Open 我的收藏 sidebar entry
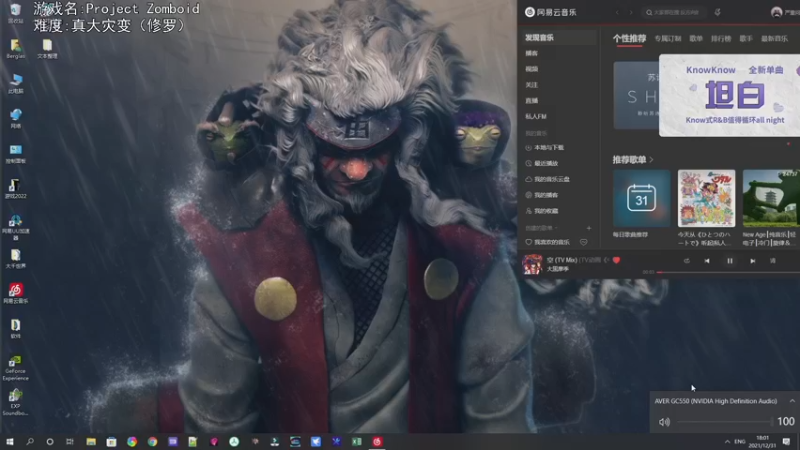 coord(541,211)
